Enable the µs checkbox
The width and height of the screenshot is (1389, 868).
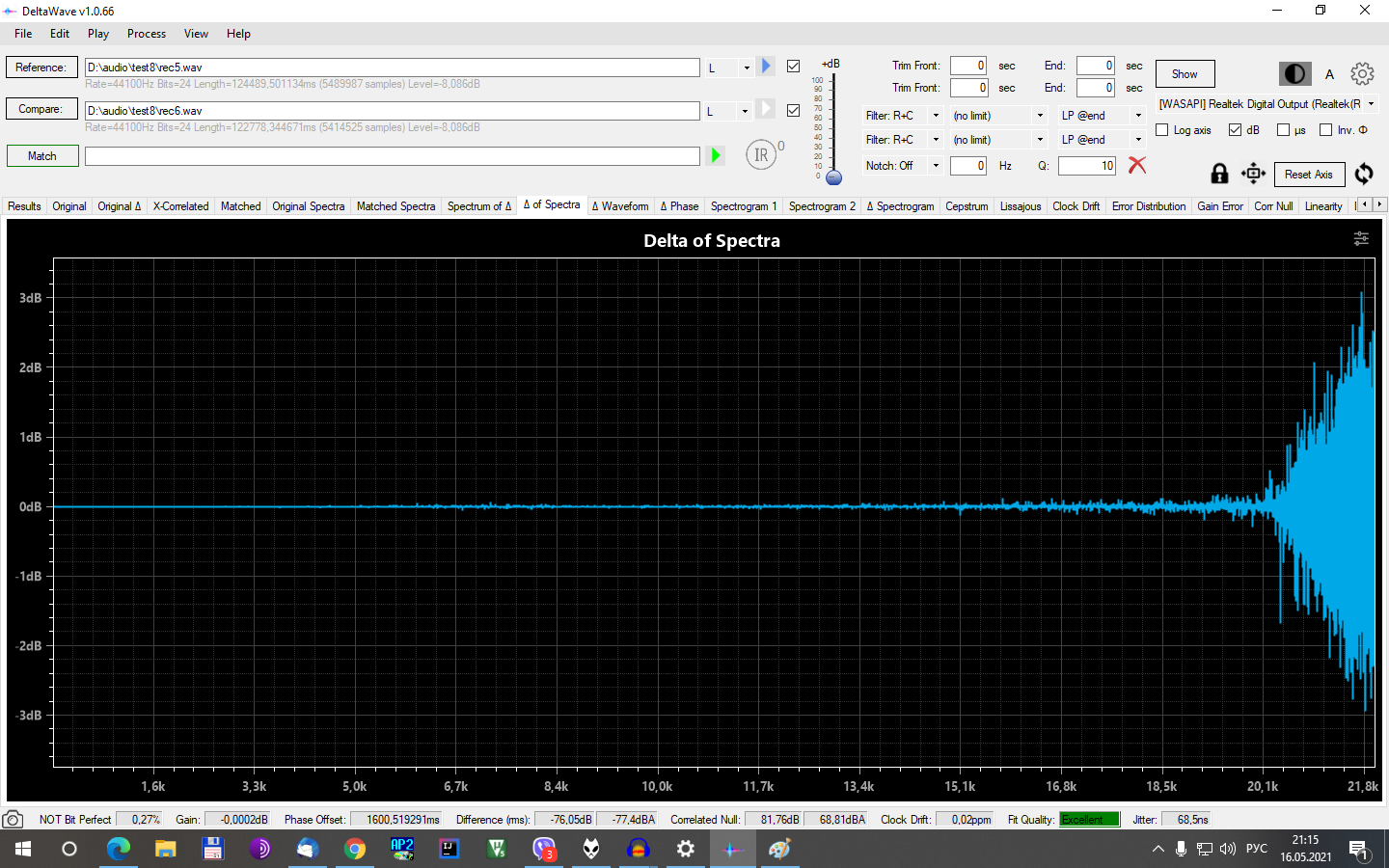point(1283,129)
